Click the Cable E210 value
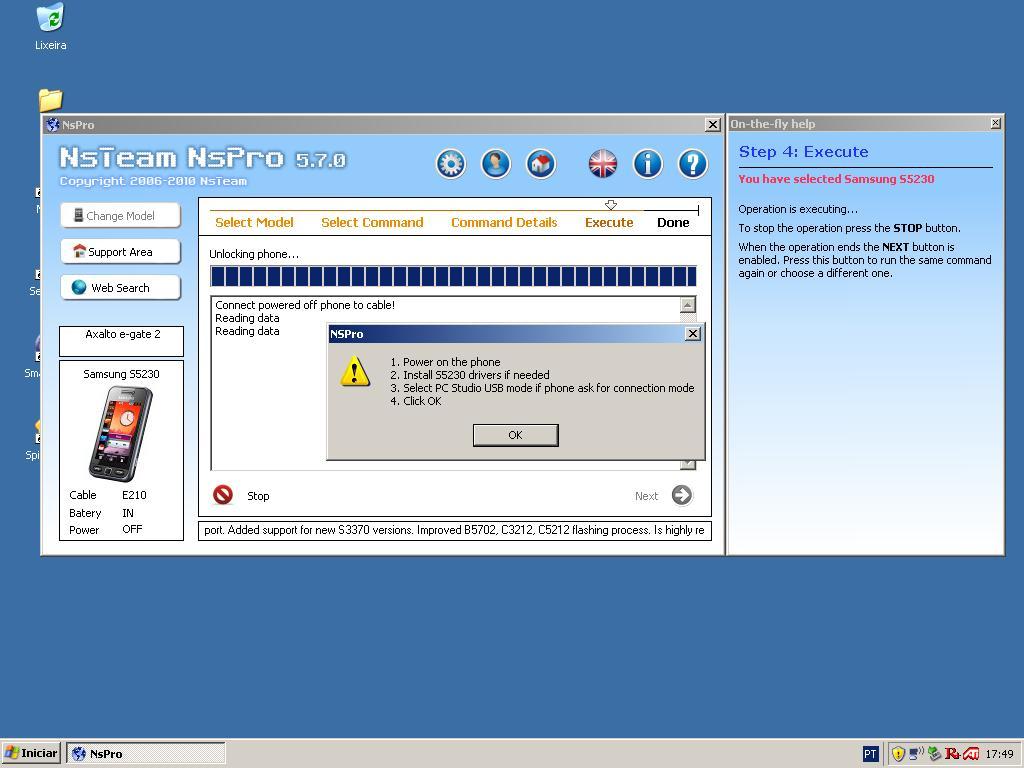The height and width of the screenshot is (768, 1024). point(134,495)
